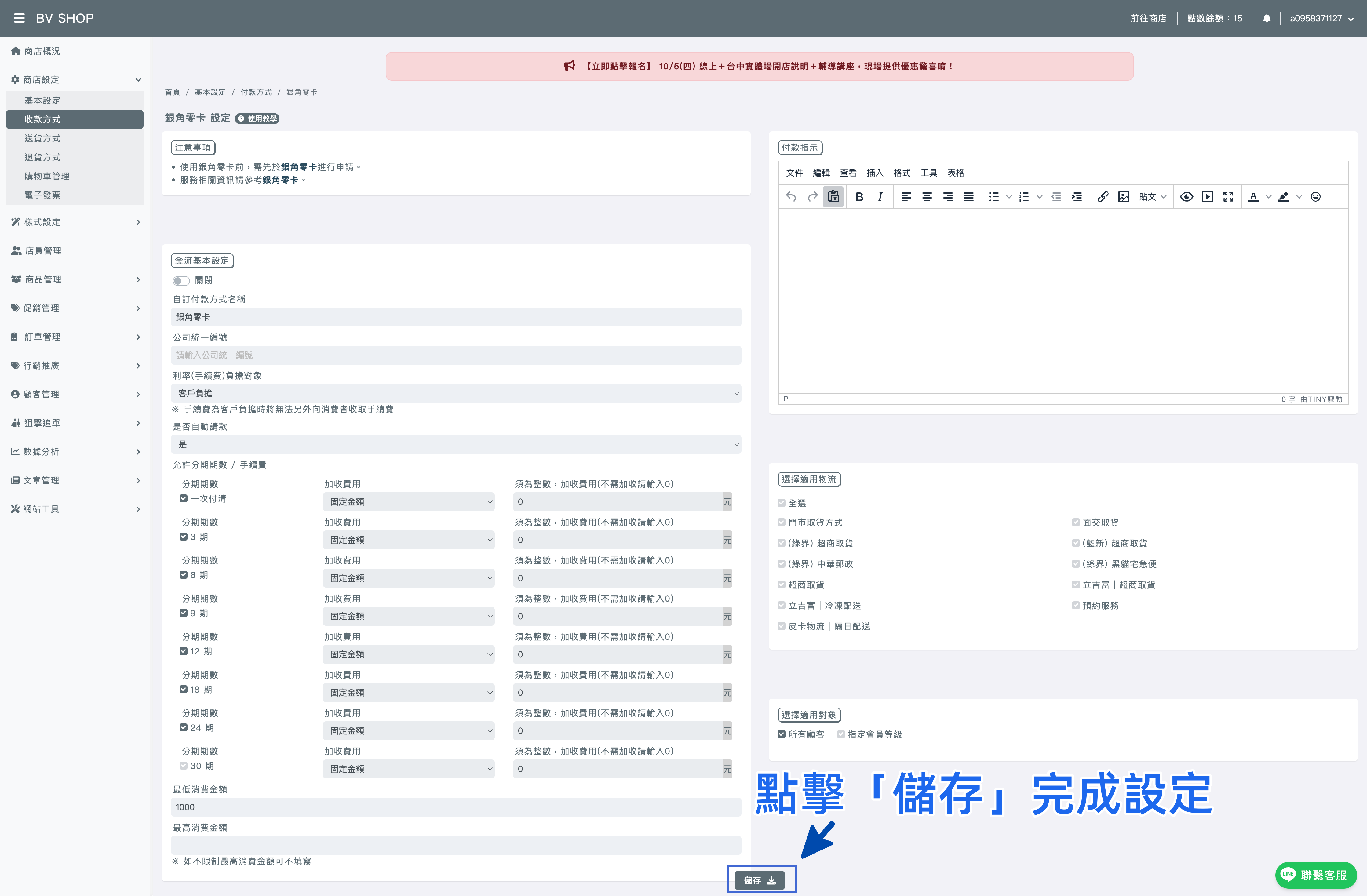Open the text color picker arrow
Viewport: 1367px width, 896px height.
tap(1269, 197)
